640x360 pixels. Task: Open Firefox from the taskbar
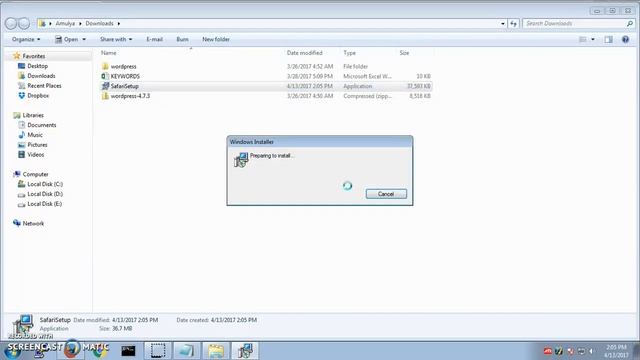coord(72,350)
